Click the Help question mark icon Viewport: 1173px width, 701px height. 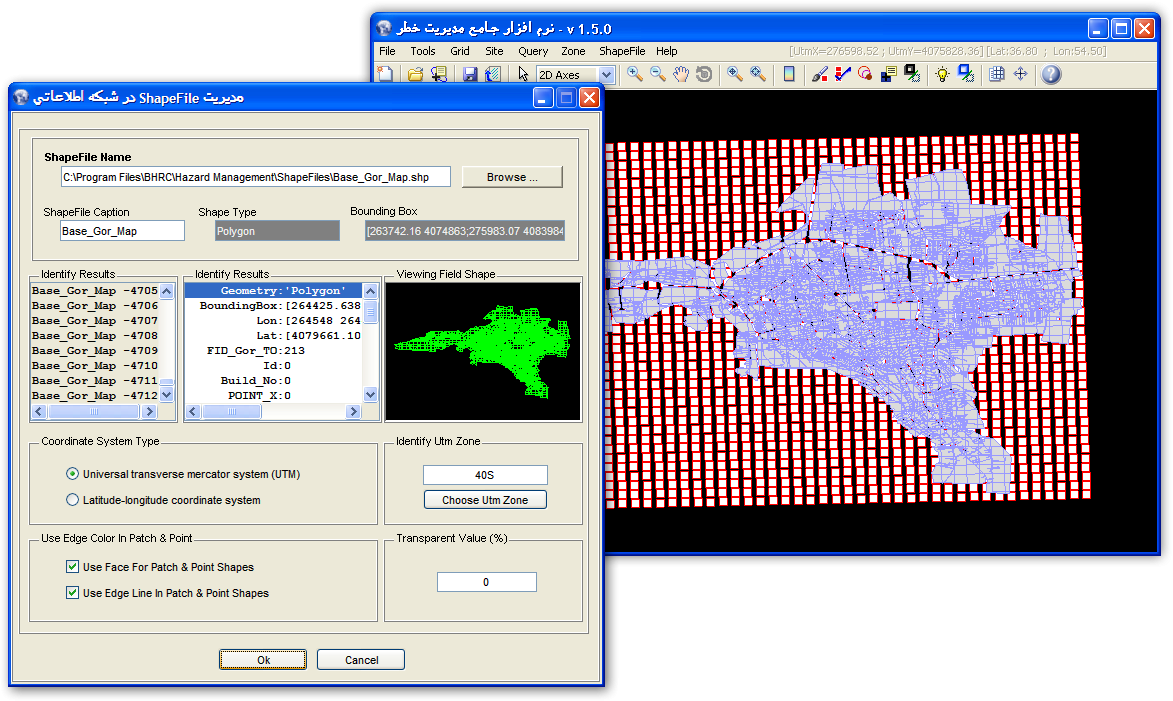(1050, 74)
